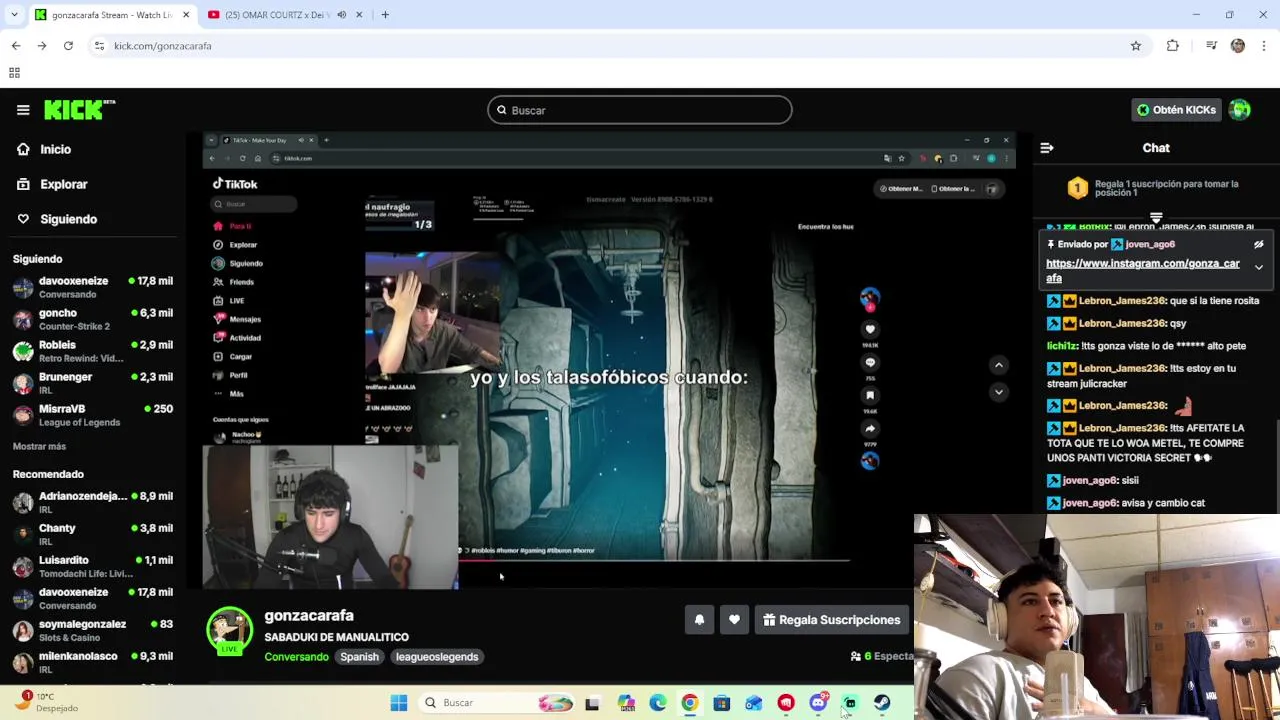Click TikTok like heart in stream

870,329
